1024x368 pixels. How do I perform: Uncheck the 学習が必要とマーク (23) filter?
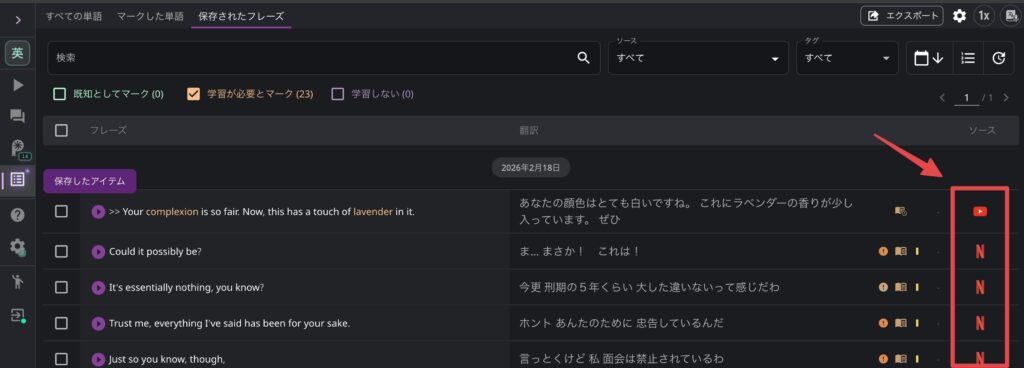coord(193,94)
